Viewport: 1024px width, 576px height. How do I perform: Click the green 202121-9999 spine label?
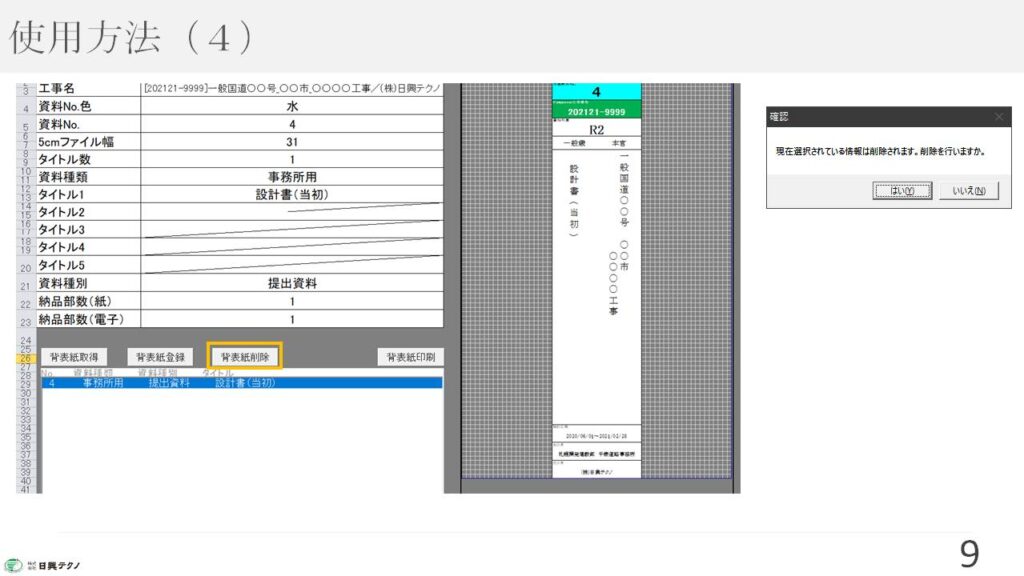click(596, 112)
